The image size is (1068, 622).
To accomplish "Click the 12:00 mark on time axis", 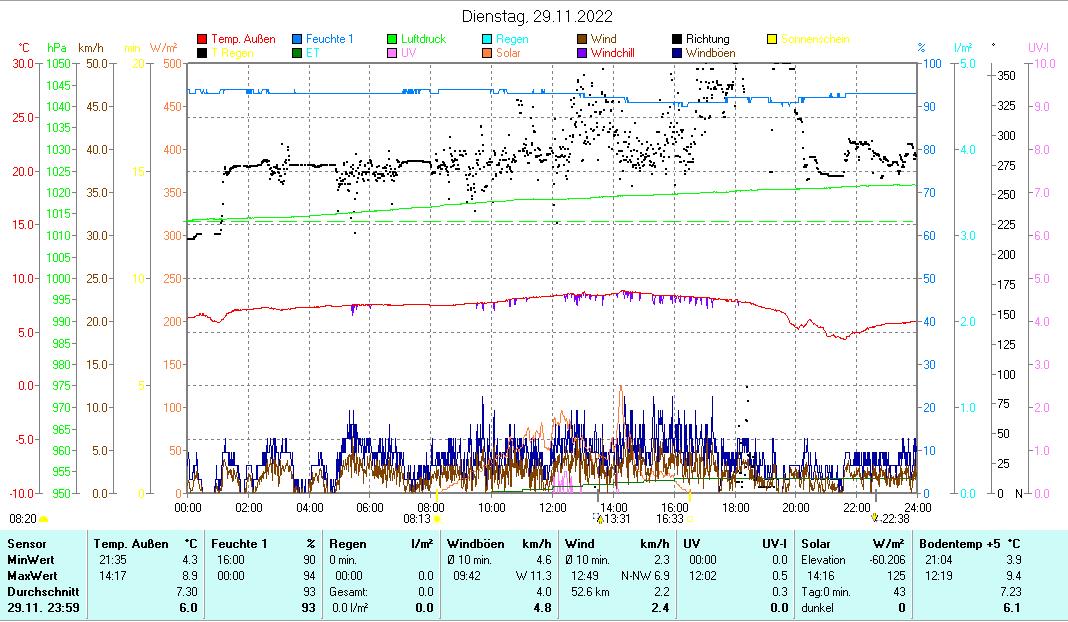I will pyautogui.click(x=552, y=506).
